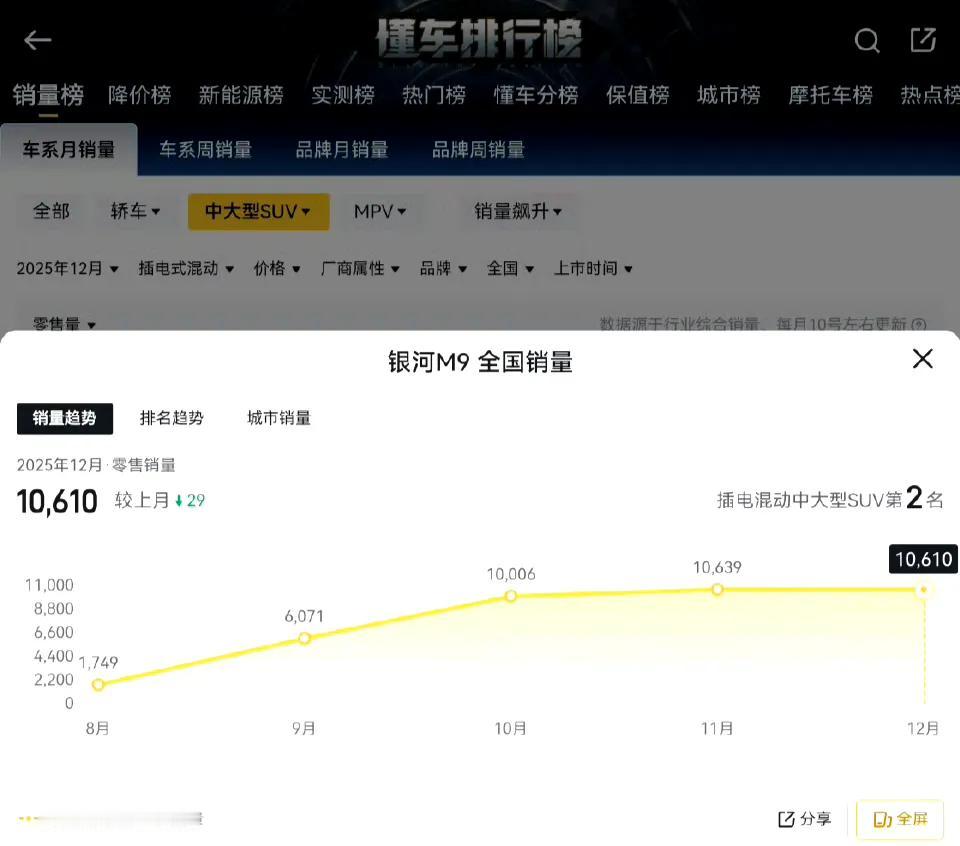The height and width of the screenshot is (846, 960).
Task: Open the 销量飙升 dropdown
Action: coord(518,211)
